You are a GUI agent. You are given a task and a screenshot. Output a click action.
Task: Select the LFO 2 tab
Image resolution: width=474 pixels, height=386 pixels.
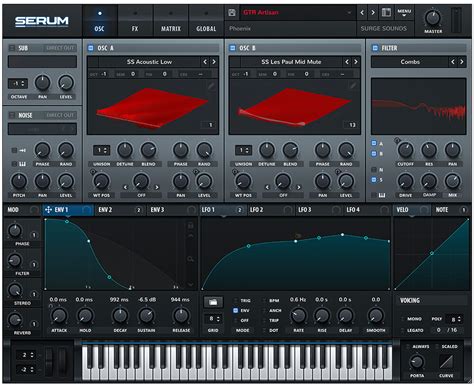coord(270,210)
